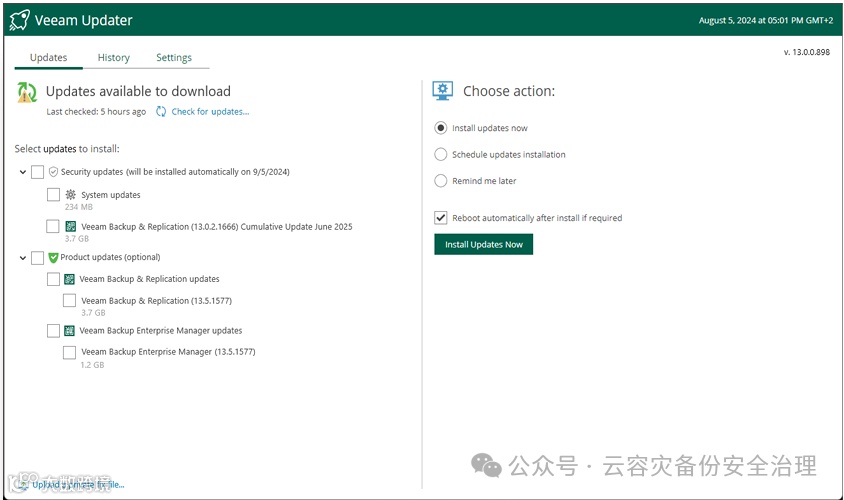
Task: Click the Veeam Backup Enterprise Manager updates icon
Action: coord(69,330)
